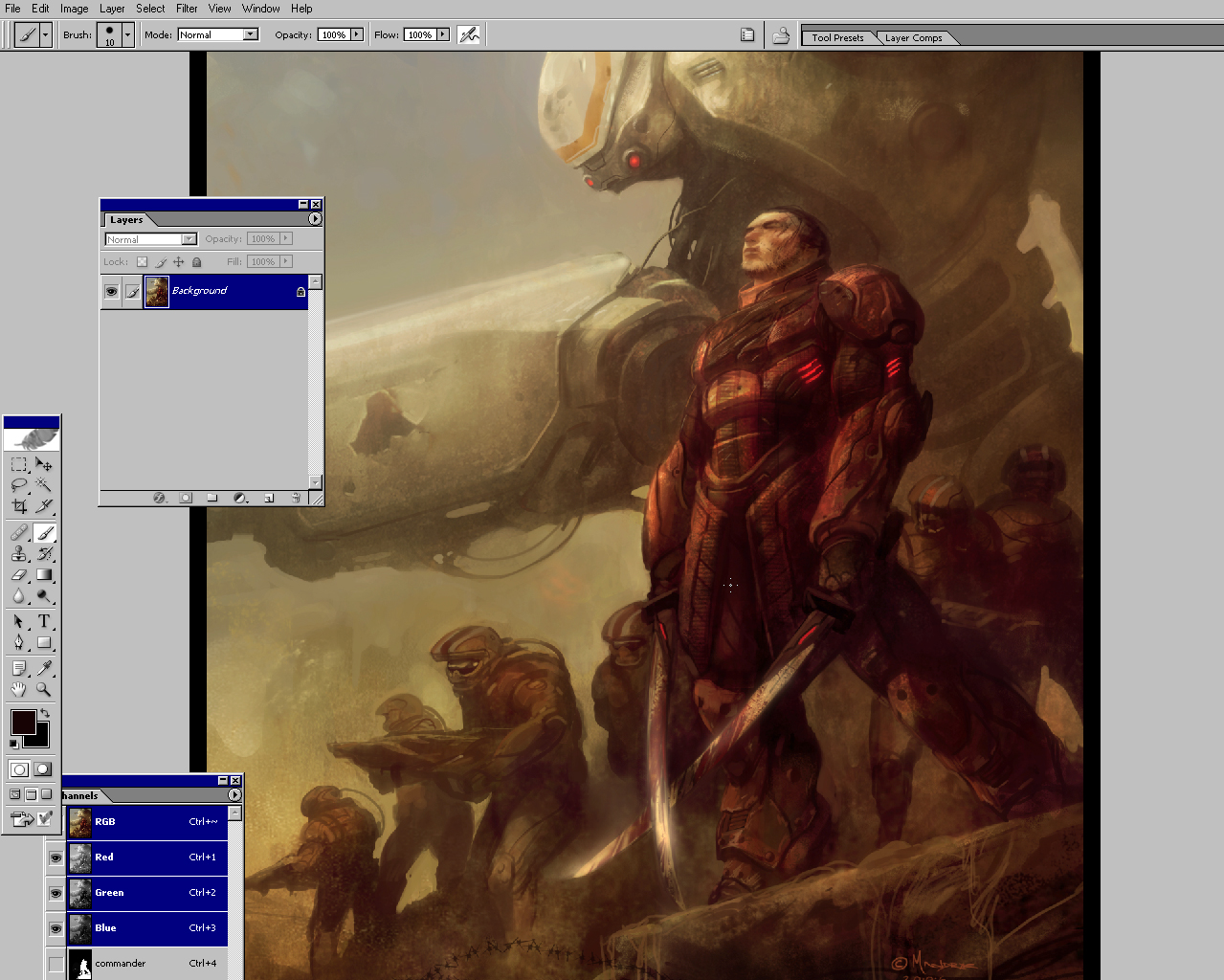1224x980 pixels.
Task: Open the Layers panel flyout menu
Action: coord(315,219)
